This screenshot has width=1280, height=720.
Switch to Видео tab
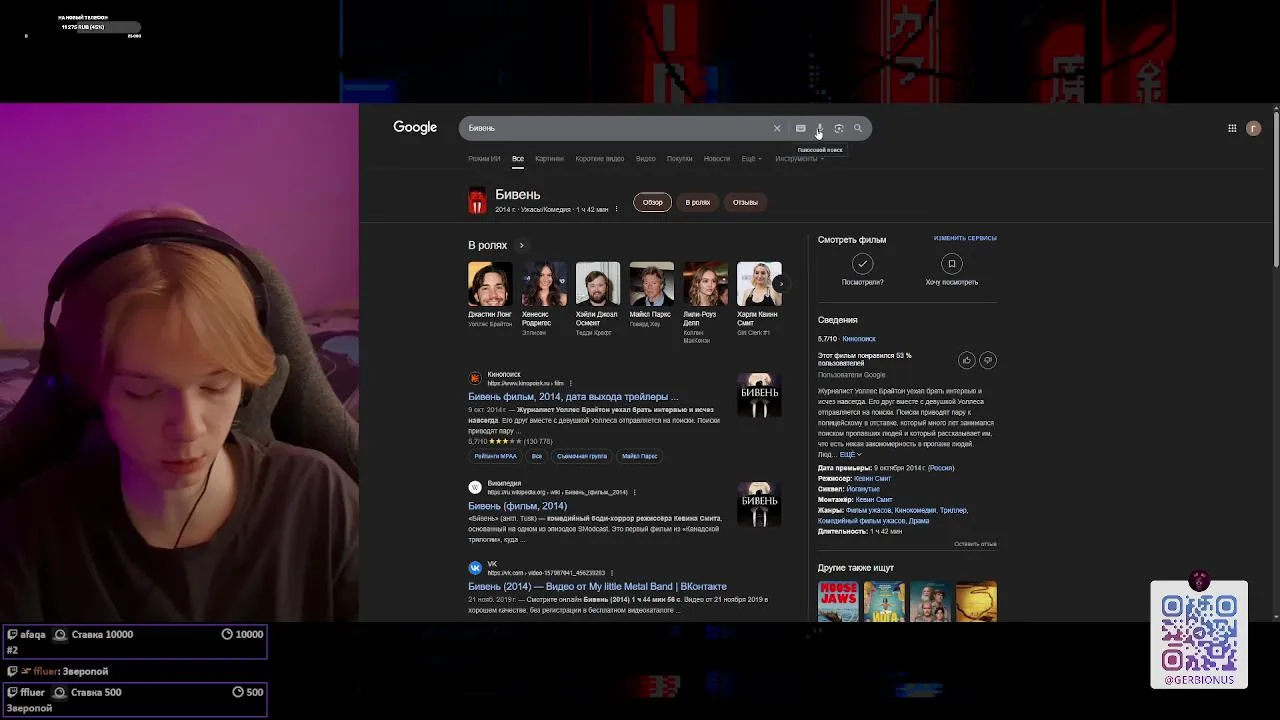[646, 159]
